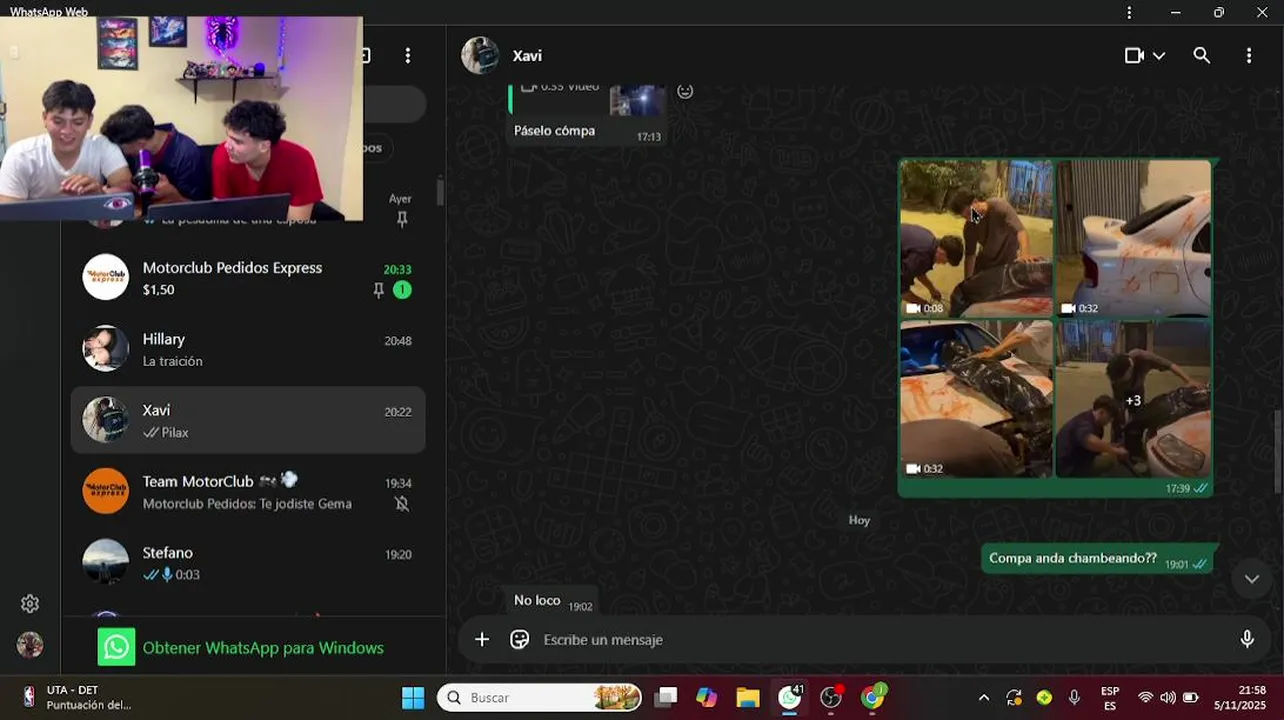1284x720 pixels.
Task: Open the Hillary chat
Action: [248, 349]
